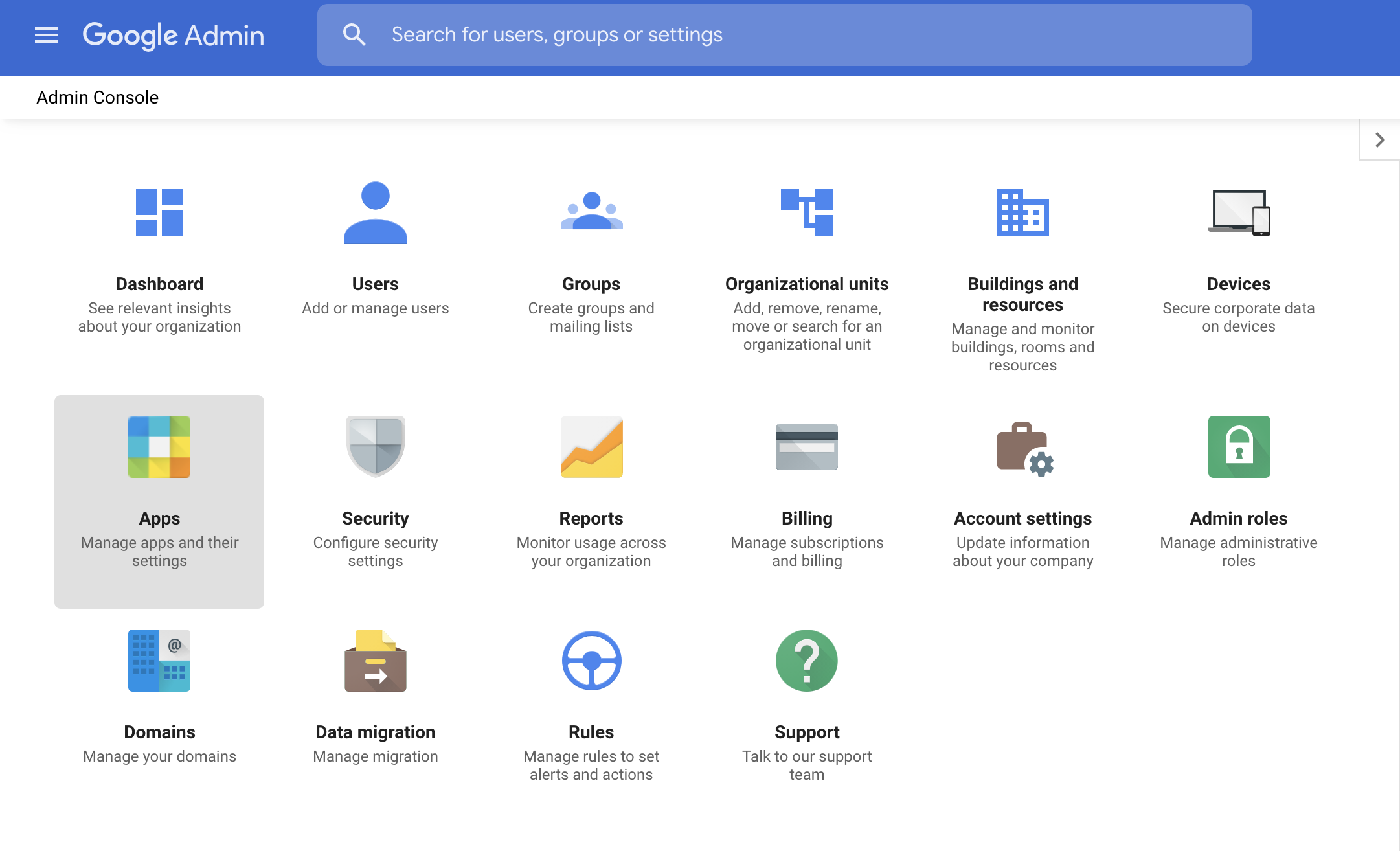Click the Admin roles title

(x=1239, y=519)
